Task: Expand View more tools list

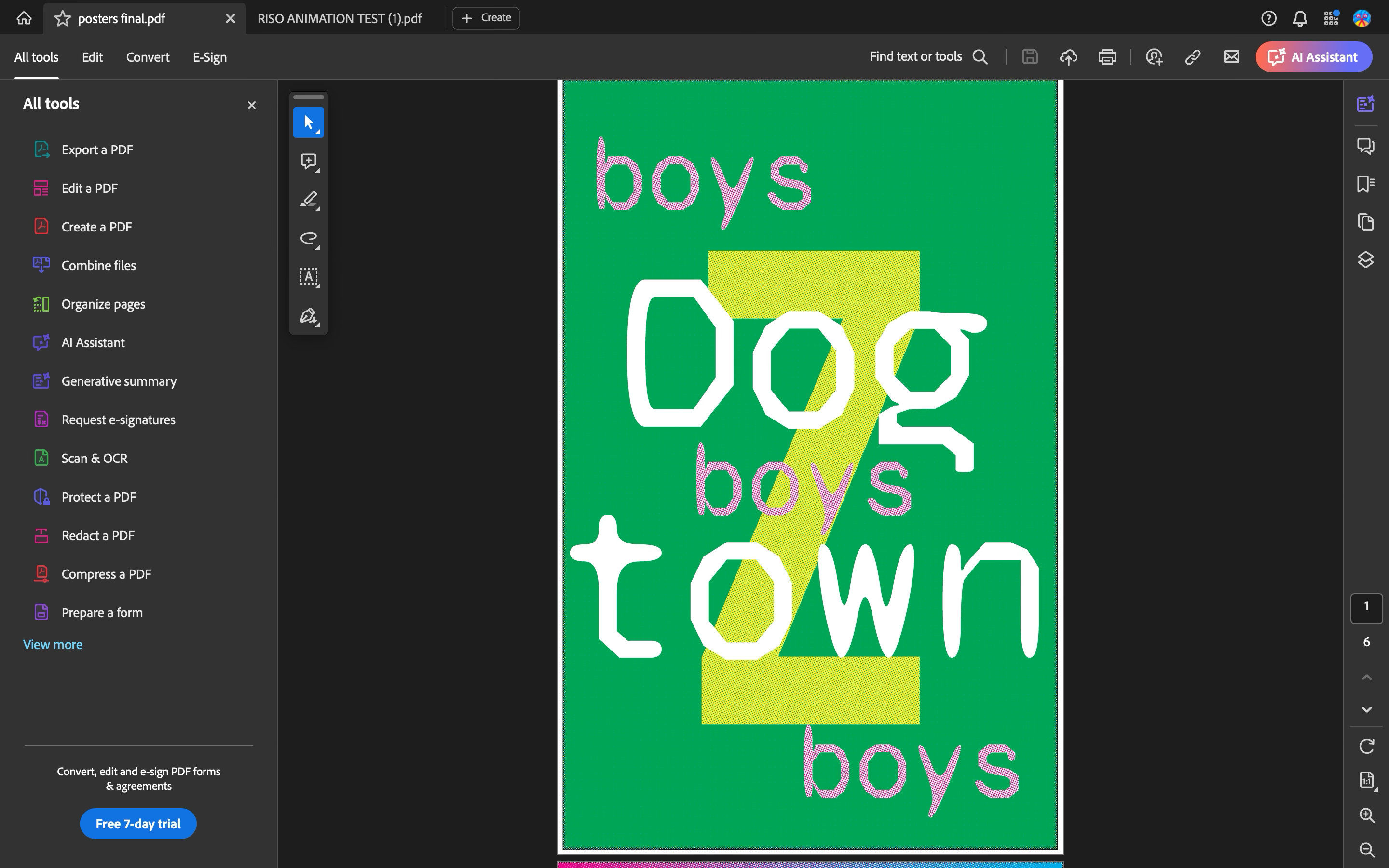Action: [53, 645]
